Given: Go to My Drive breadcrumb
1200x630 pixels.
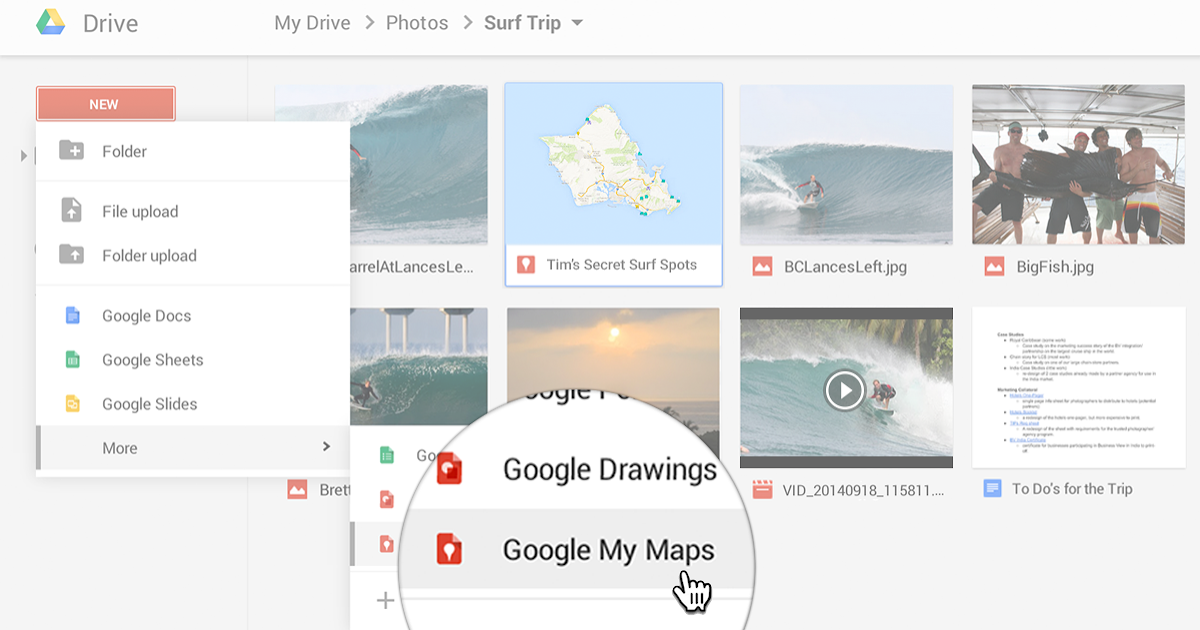Looking at the screenshot, I should tap(314, 23).
